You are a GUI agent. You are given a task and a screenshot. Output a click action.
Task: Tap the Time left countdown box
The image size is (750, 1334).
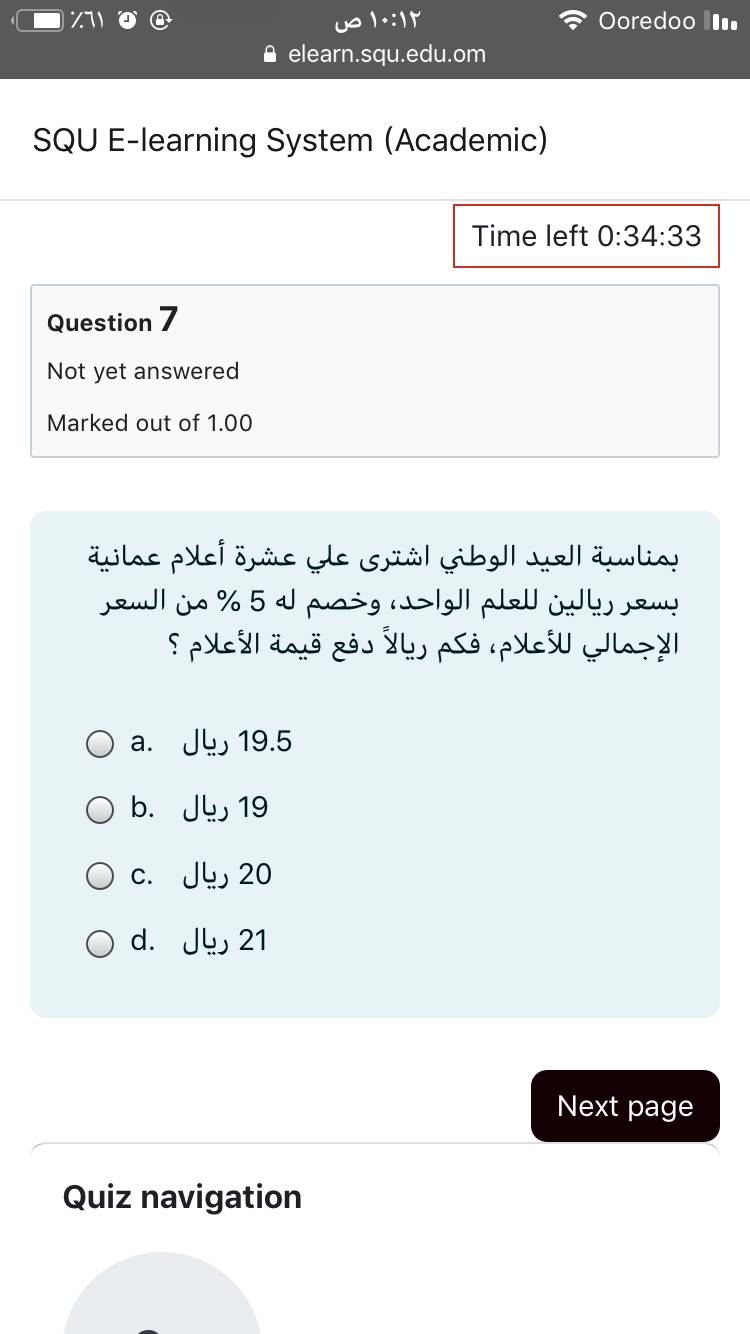586,236
